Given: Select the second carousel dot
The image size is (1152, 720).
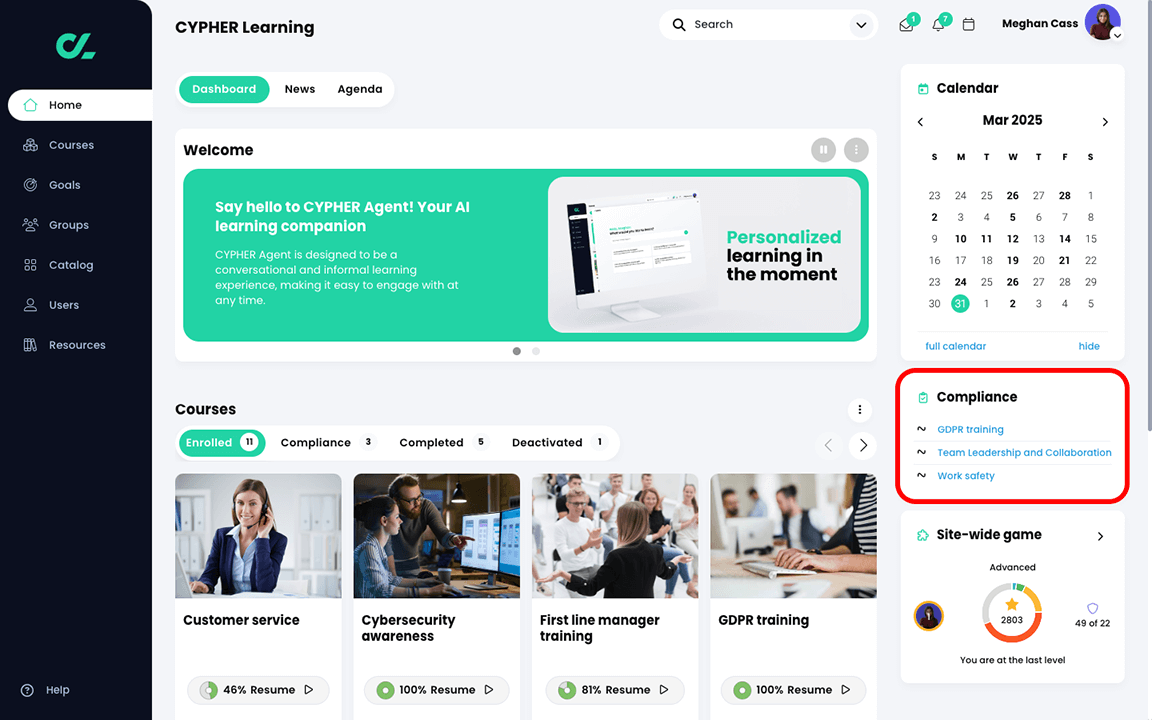Looking at the screenshot, I should [x=536, y=351].
